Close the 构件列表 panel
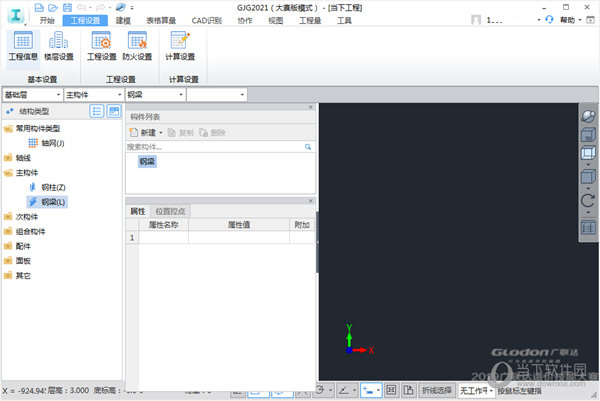Viewport: 600px width, 401px height. [x=311, y=107]
